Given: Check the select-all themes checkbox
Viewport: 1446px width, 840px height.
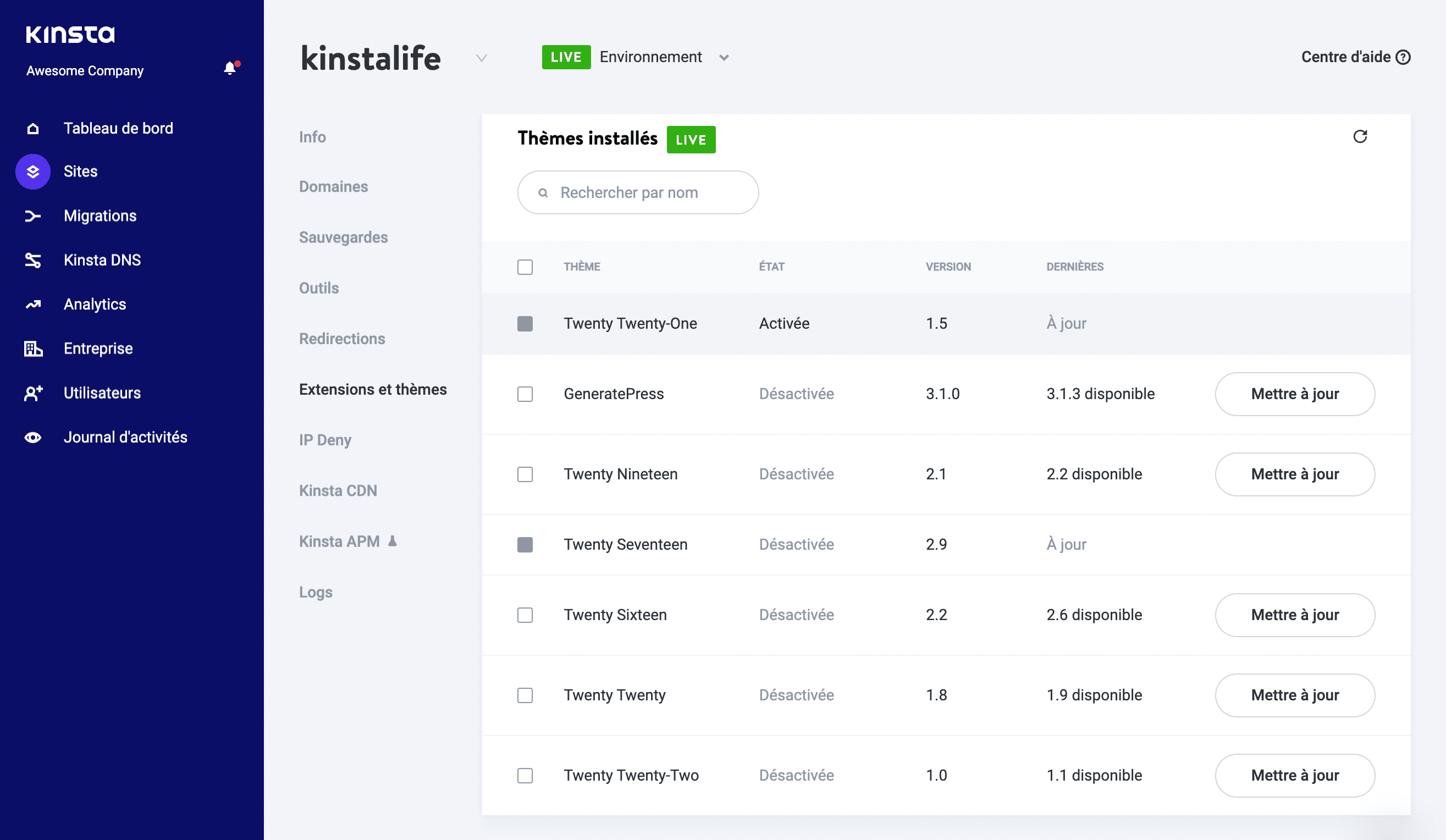Looking at the screenshot, I should pos(525,267).
